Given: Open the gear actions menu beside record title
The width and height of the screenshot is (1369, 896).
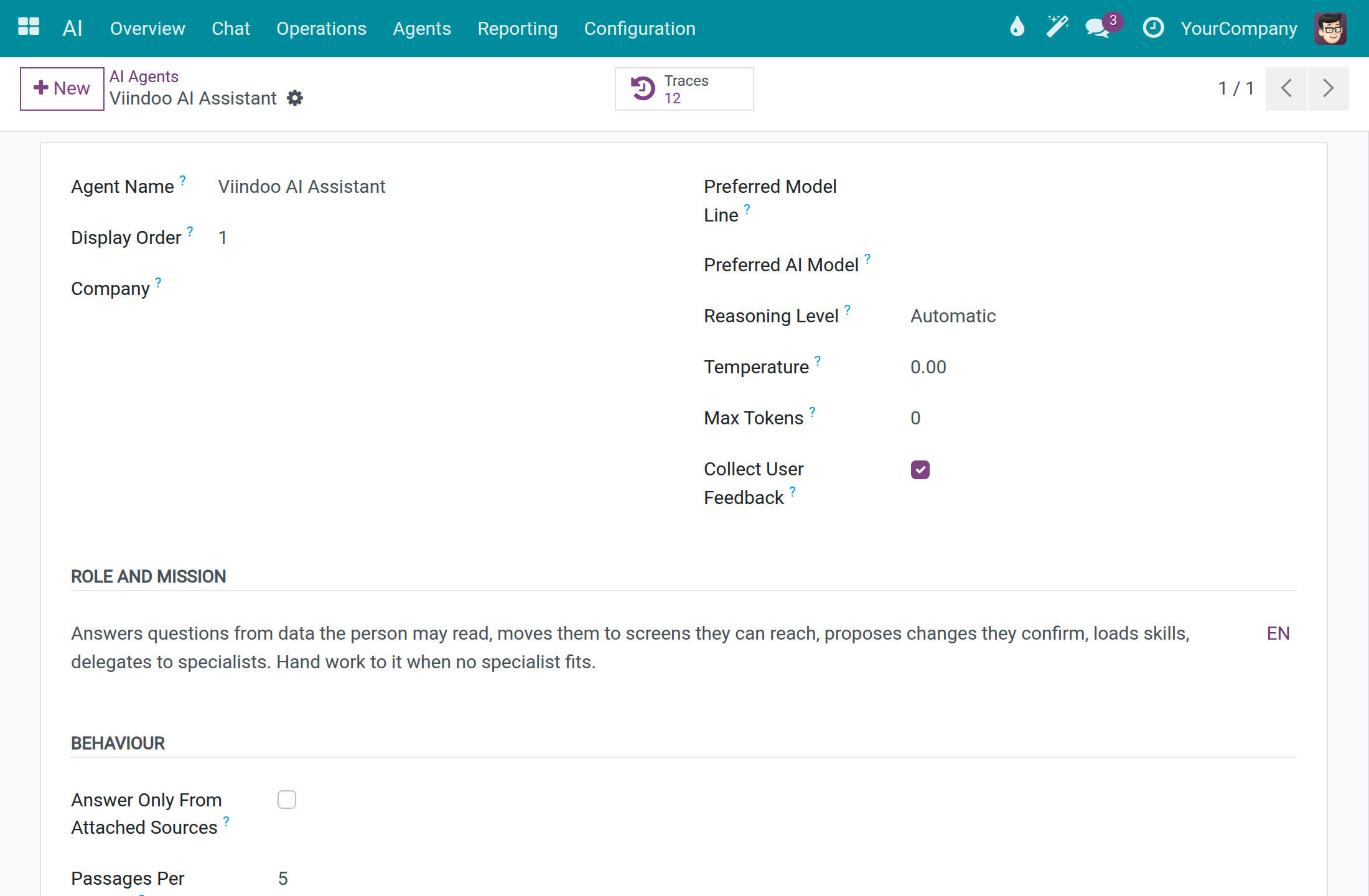Looking at the screenshot, I should (x=295, y=98).
